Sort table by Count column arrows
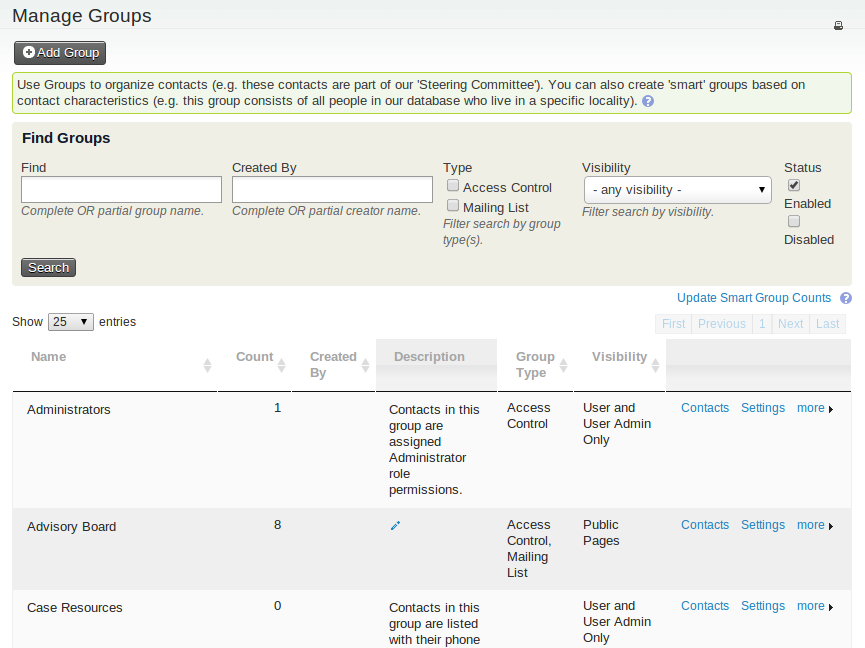The width and height of the screenshot is (865, 648). pos(281,365)
